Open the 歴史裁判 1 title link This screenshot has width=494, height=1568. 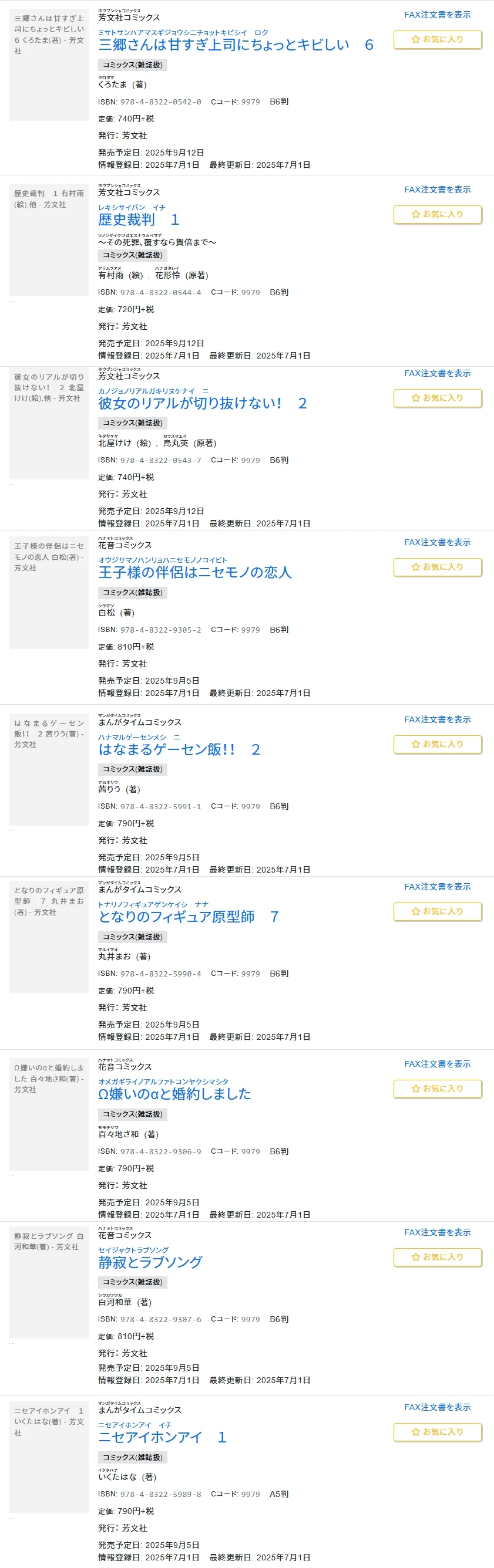(139, 219)
